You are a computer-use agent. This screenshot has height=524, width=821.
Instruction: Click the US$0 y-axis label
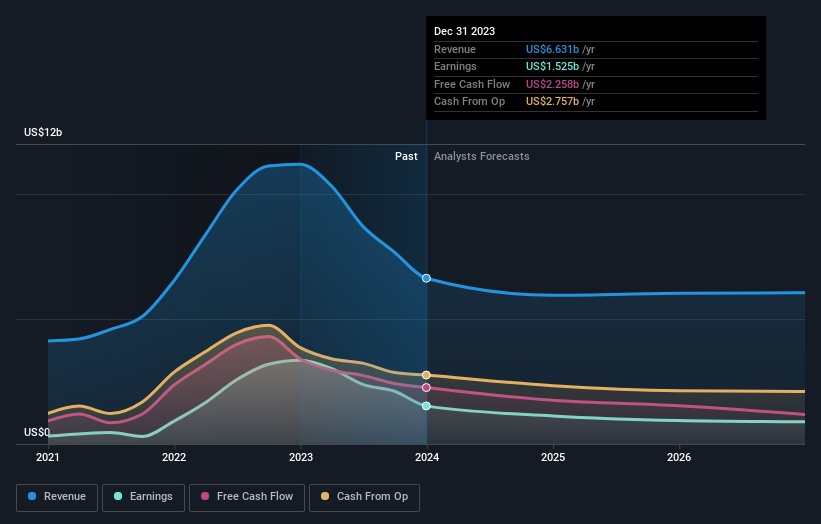pos(37,432)
